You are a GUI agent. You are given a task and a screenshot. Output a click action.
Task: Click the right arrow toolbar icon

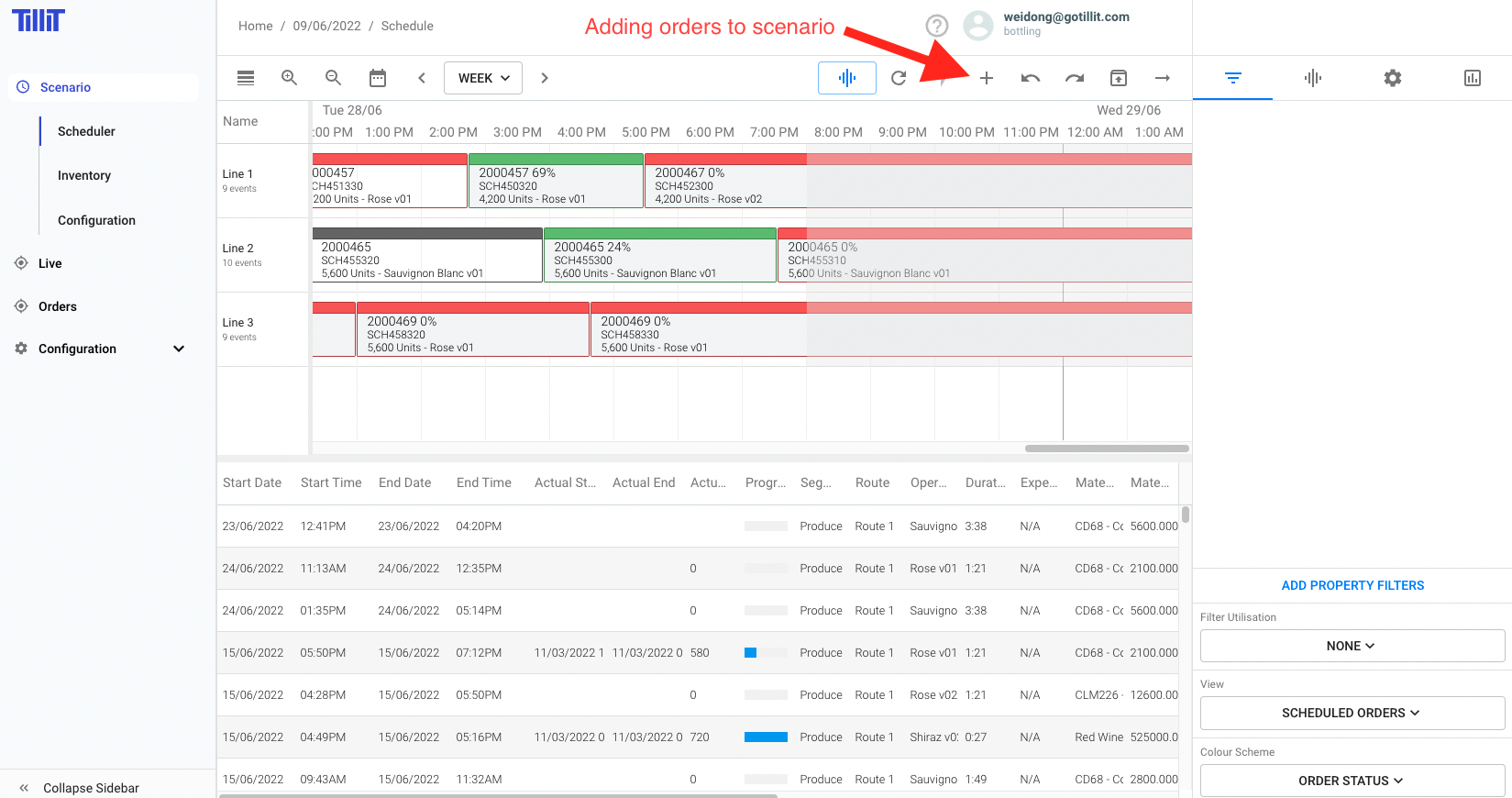[1163, 78]
